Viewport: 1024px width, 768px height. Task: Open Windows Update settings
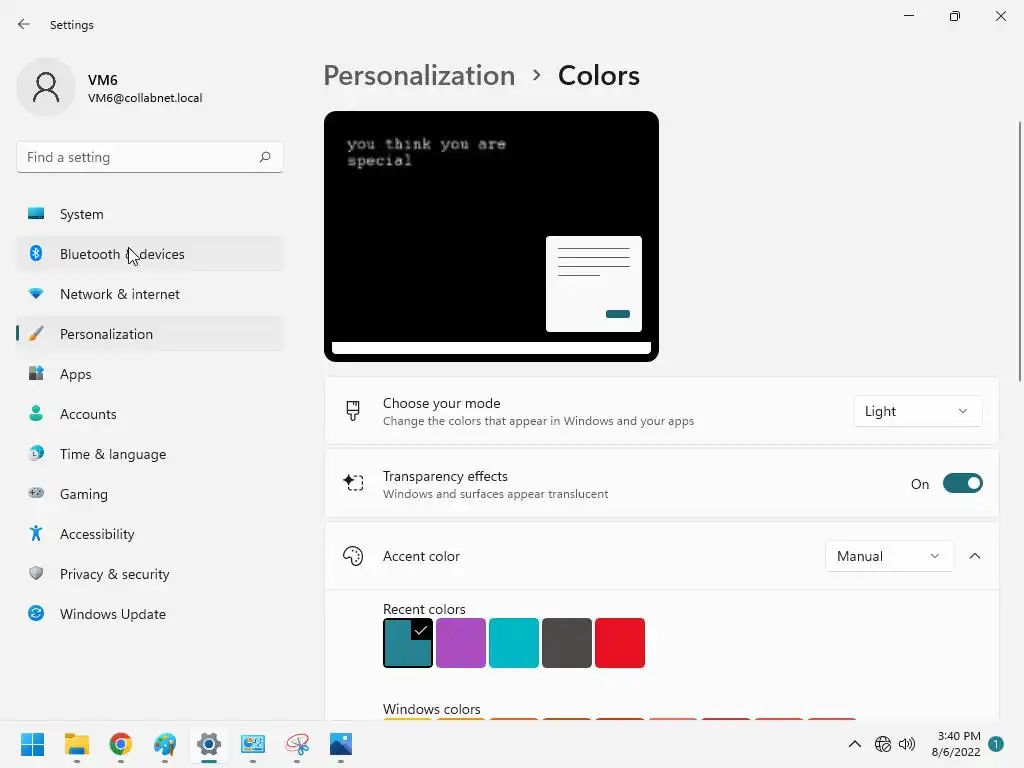pyautogui.click(x=150, y=614)
